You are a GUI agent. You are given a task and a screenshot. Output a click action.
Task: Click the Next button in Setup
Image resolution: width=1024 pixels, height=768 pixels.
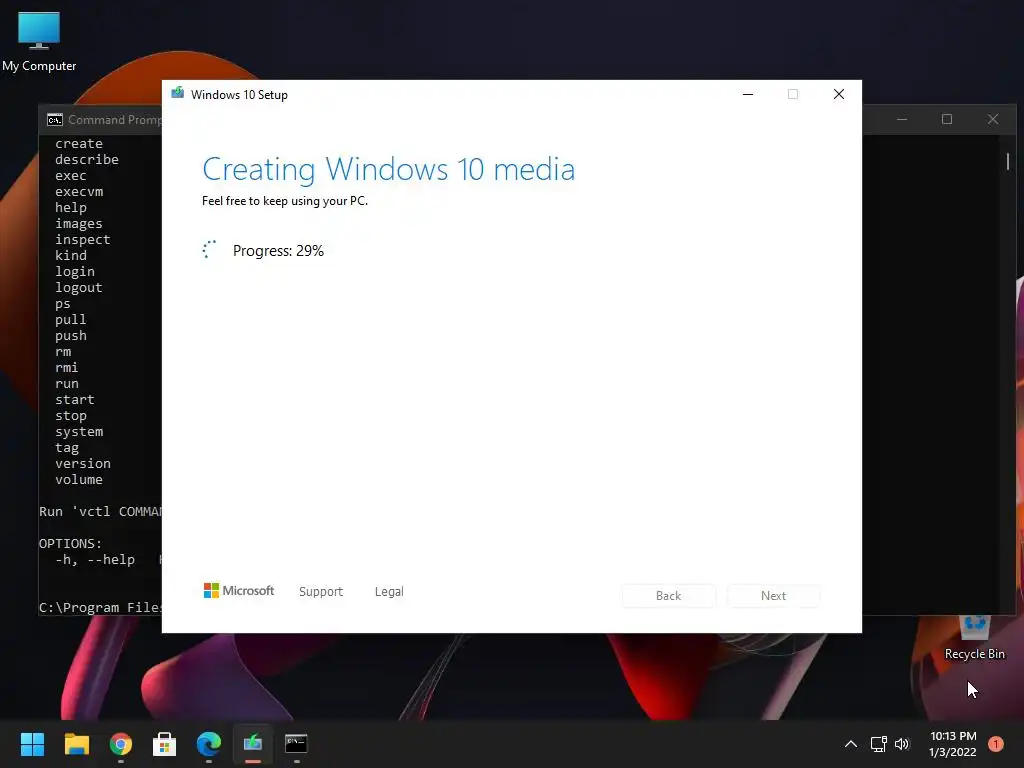tap(773, 596)
